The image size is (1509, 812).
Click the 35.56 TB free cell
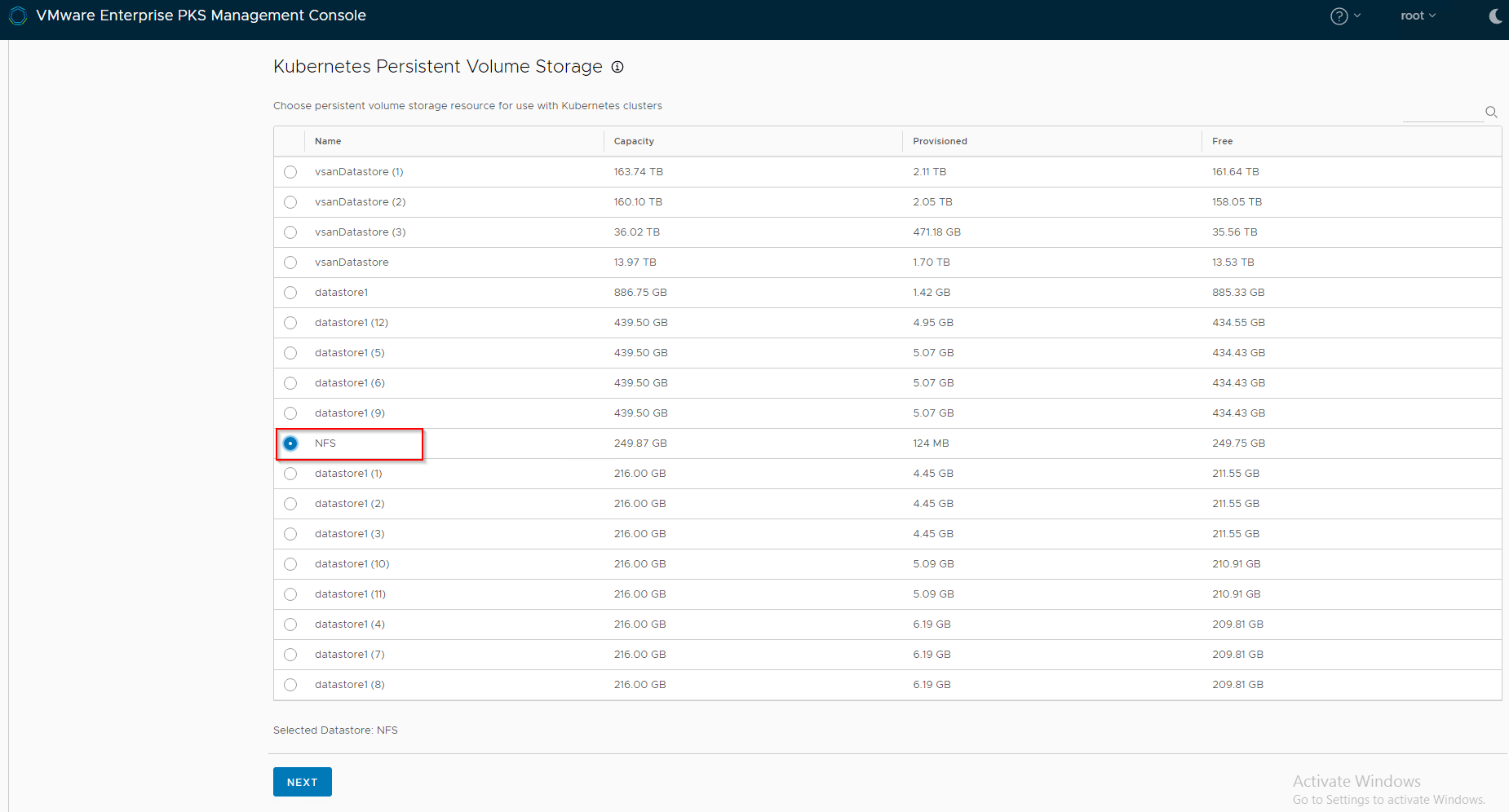1235,232
